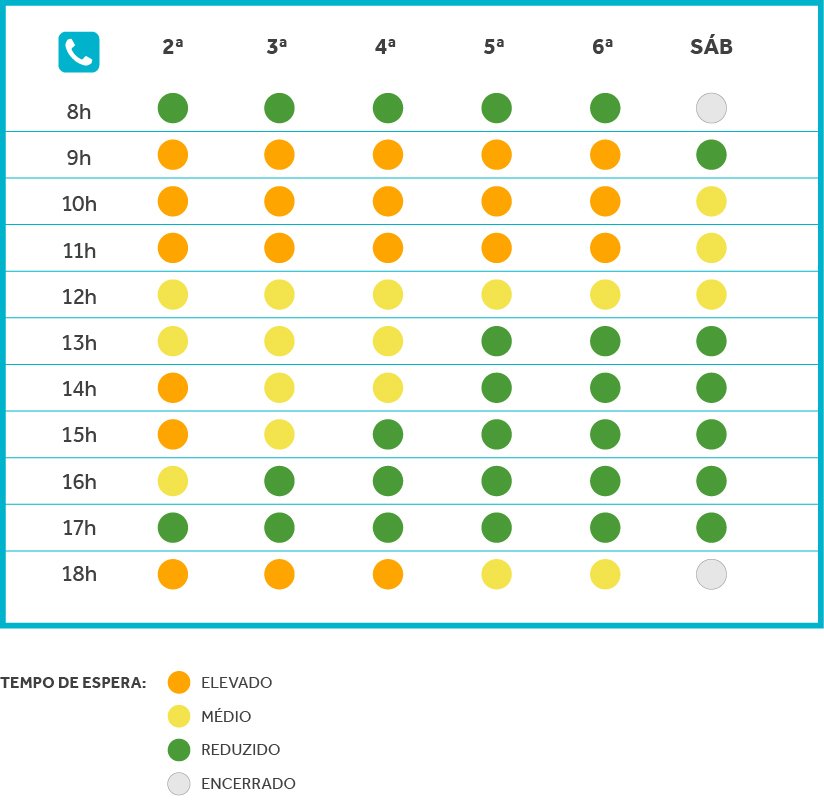Click the grey ENCERRADO legend swatch
824x800 pixels.
coord(179,784)
